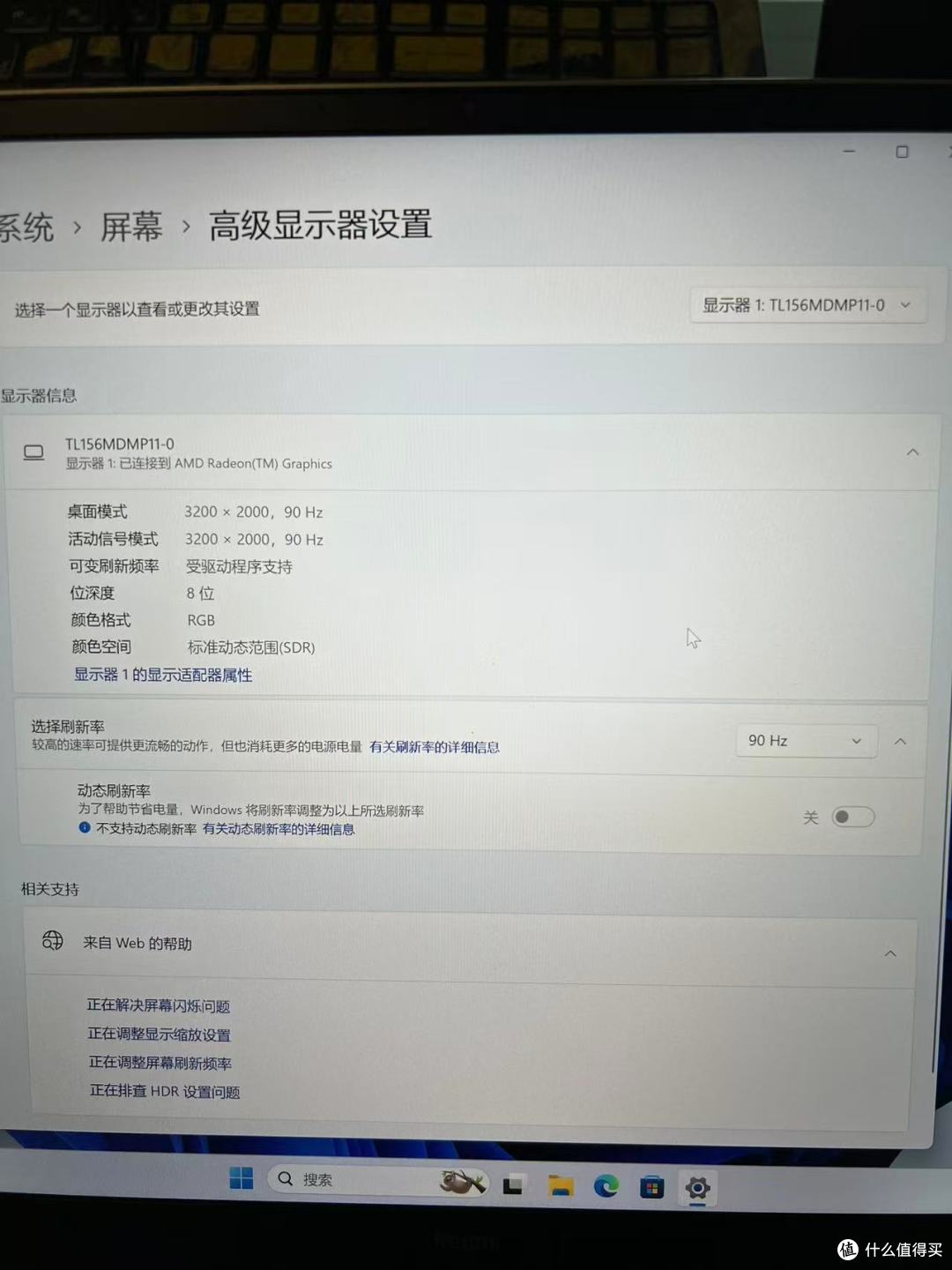Collapse the 选择刷新率 section chevron
The height and width of the screenshot is (1270, 952).
coord(900,742)
